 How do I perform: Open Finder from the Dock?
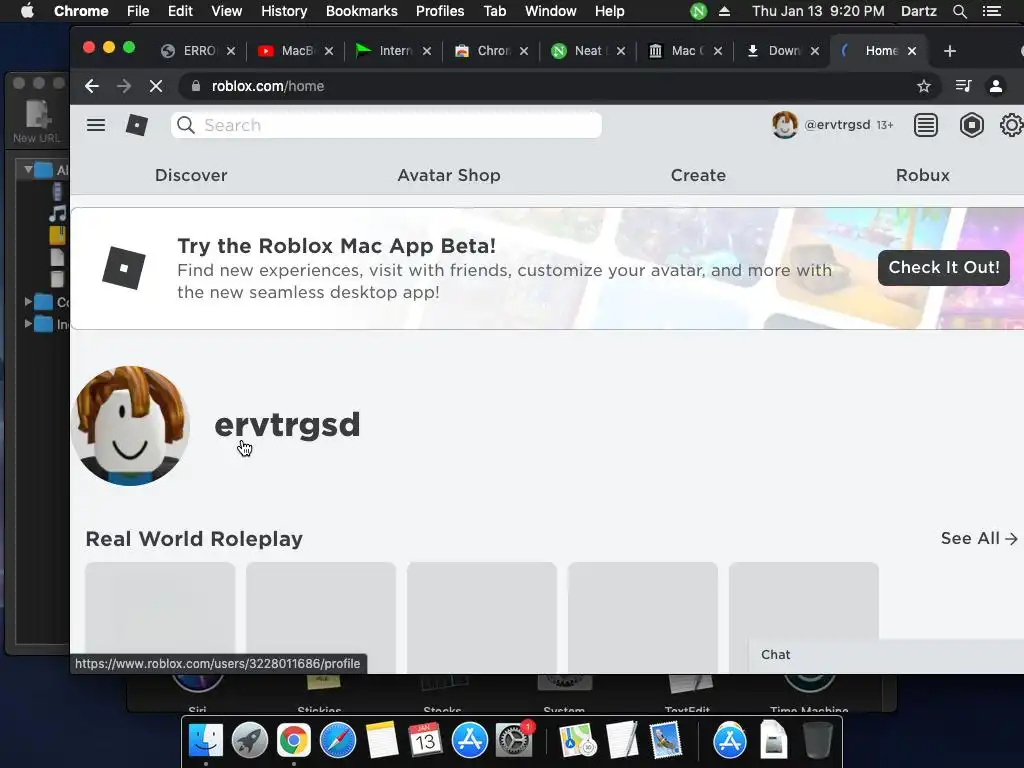(206, 741)
